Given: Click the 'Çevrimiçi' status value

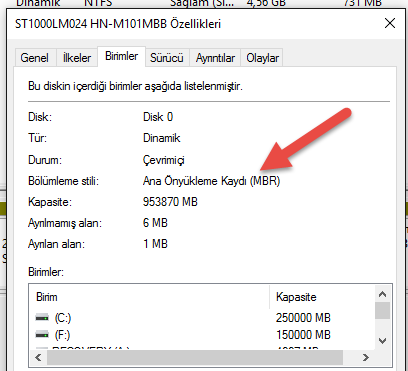Looking at the screenshot, I should [163, 160].
